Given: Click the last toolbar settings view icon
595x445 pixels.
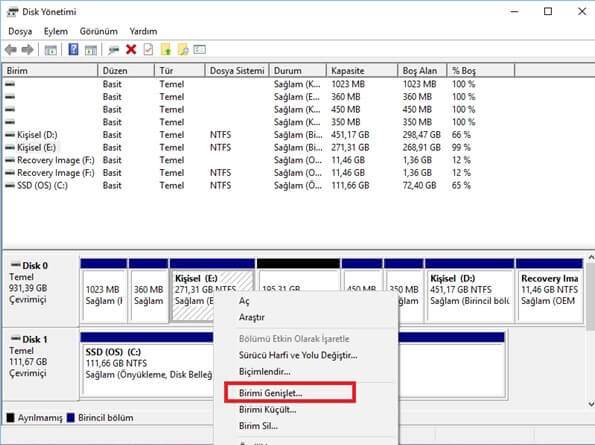Looking at the screenshot, I should (200, 50).
